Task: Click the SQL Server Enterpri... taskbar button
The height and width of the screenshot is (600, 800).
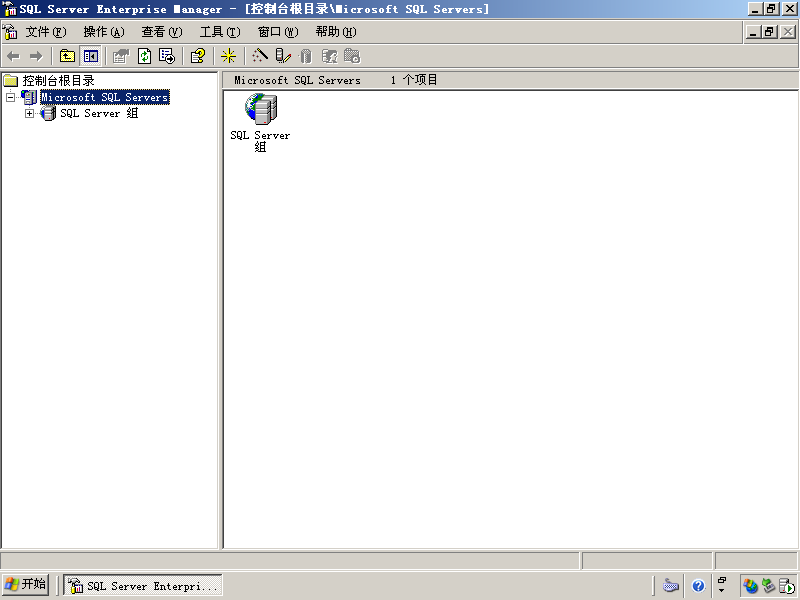Action: pos(143,585)
